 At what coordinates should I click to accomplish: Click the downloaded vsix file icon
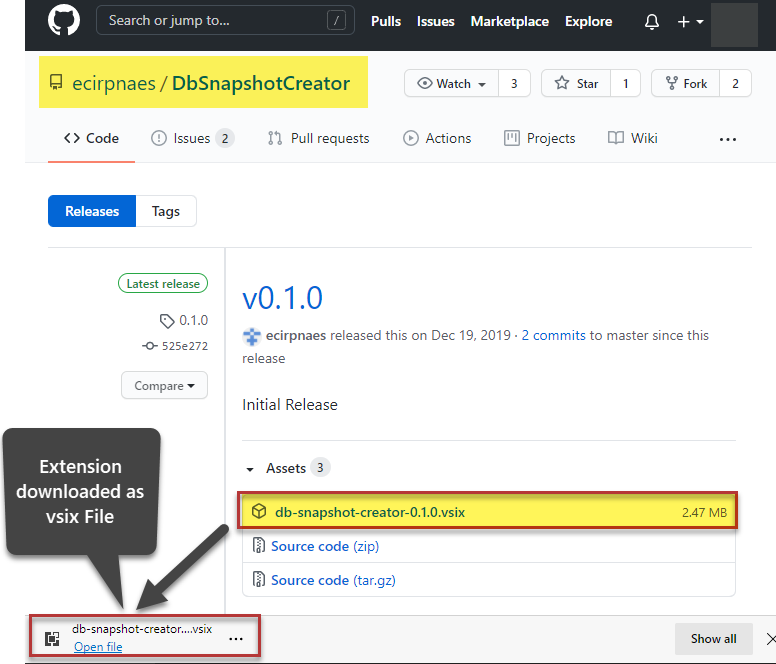52,639
